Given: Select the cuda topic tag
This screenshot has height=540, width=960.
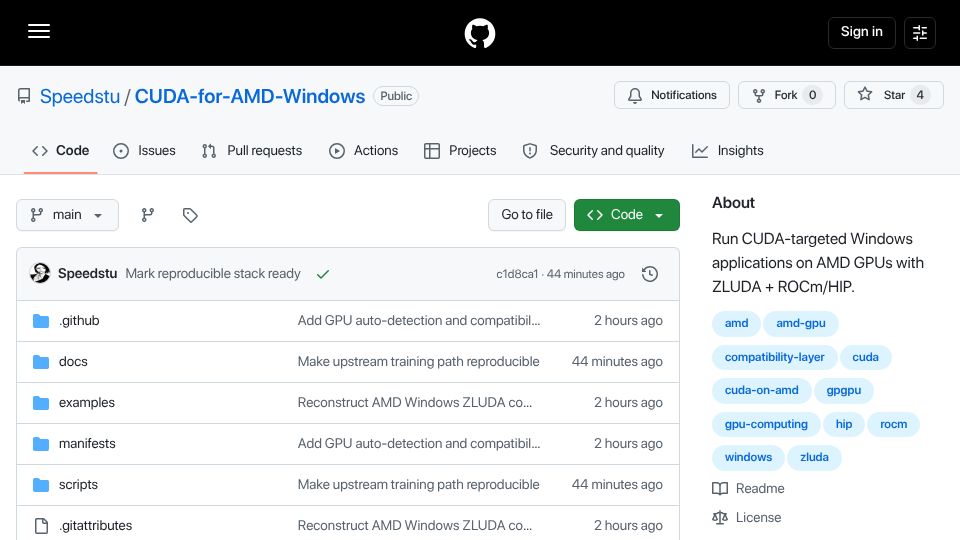Looking at the screenshot, I should pyautogui.click(x=865, y=357).
